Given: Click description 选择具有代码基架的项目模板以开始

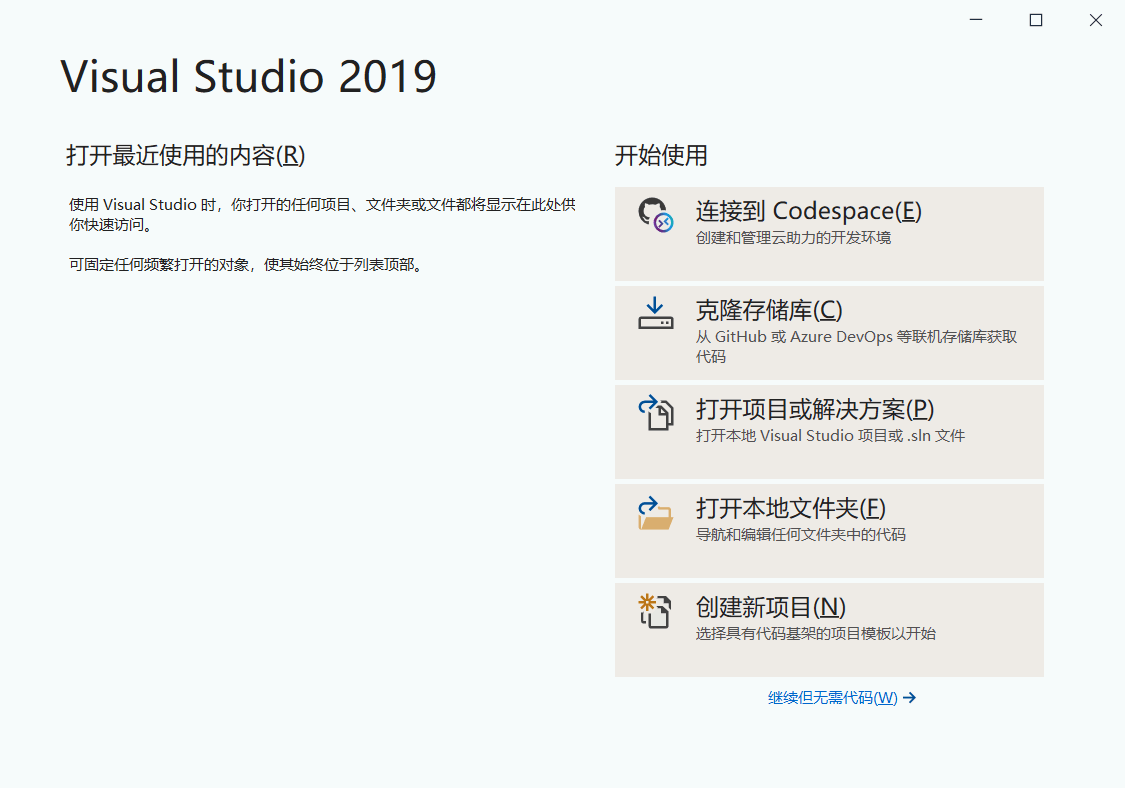Looking at the screenshot, I should (816, 634).
